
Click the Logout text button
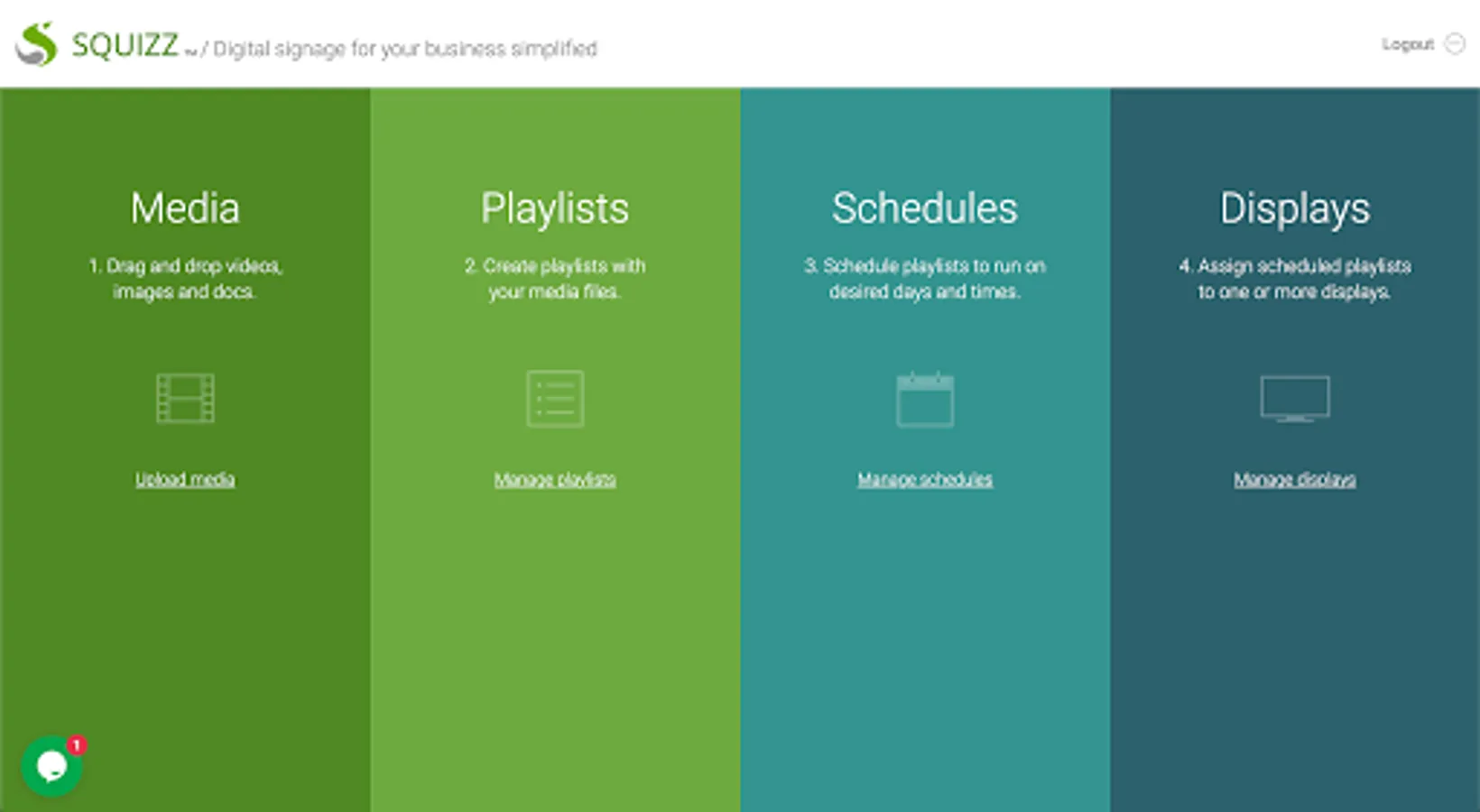click(x=1408, y=44)
